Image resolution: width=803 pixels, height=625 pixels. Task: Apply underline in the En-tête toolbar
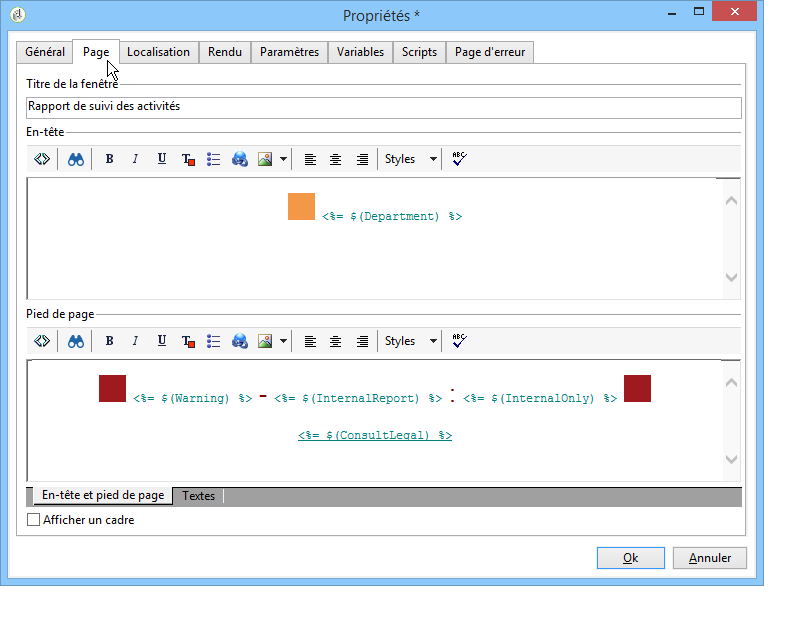pyautogui.click(x=162, y=159)
